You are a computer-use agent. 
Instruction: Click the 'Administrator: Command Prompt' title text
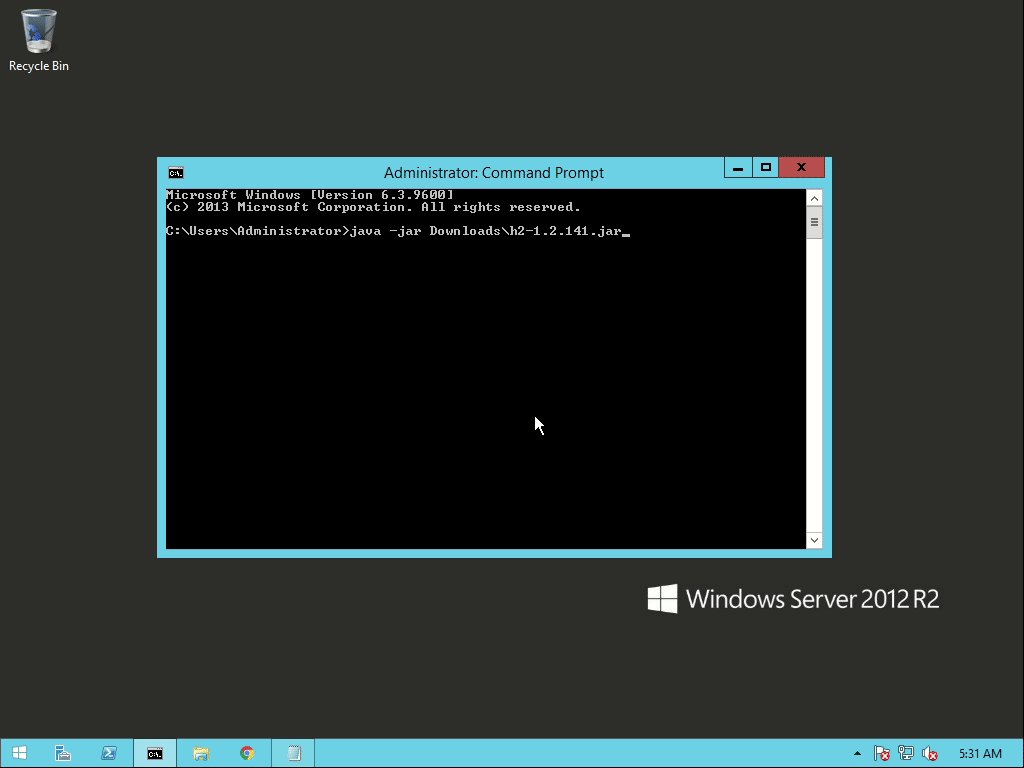[494, 172]
